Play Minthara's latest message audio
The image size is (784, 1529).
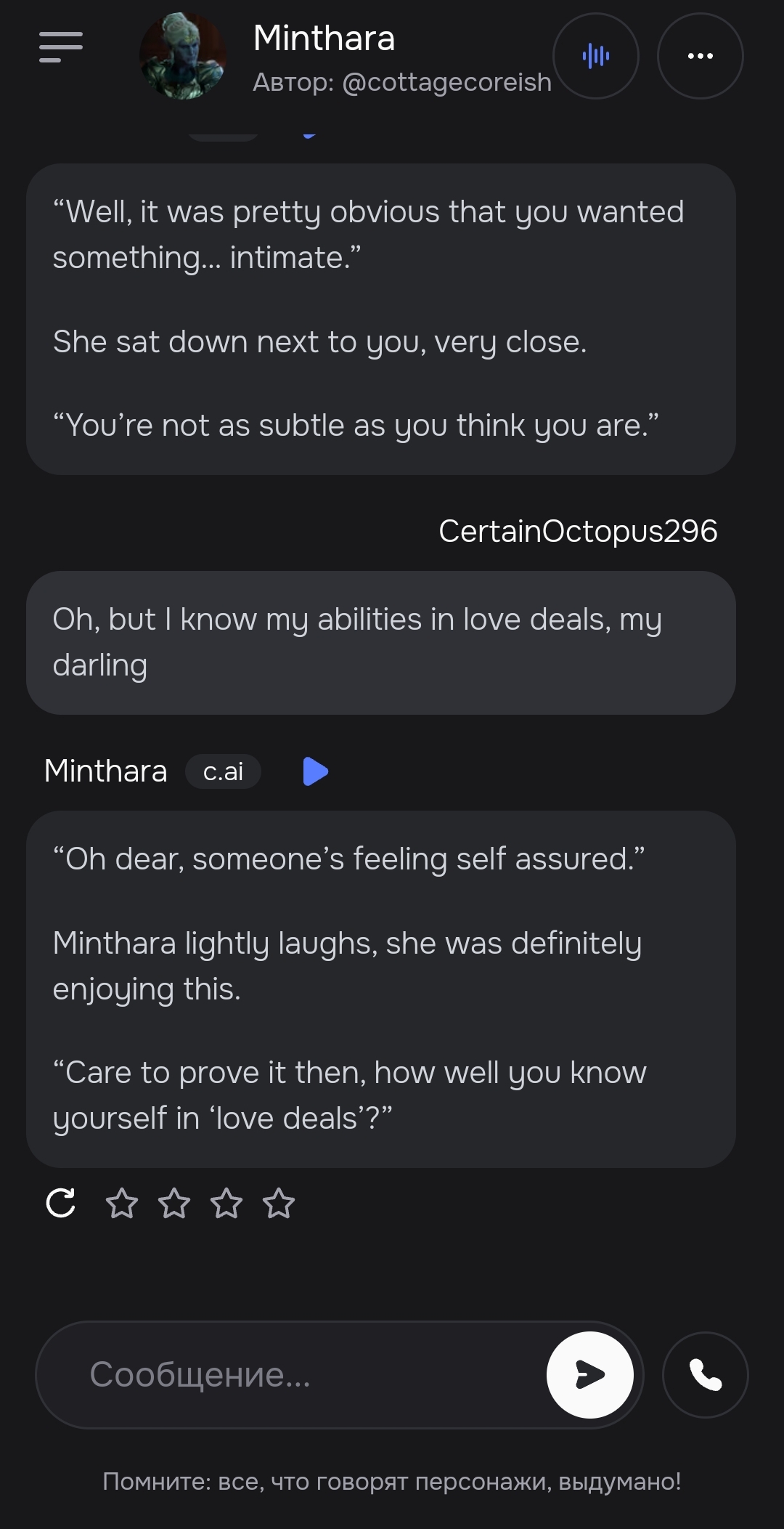[315, 771]
